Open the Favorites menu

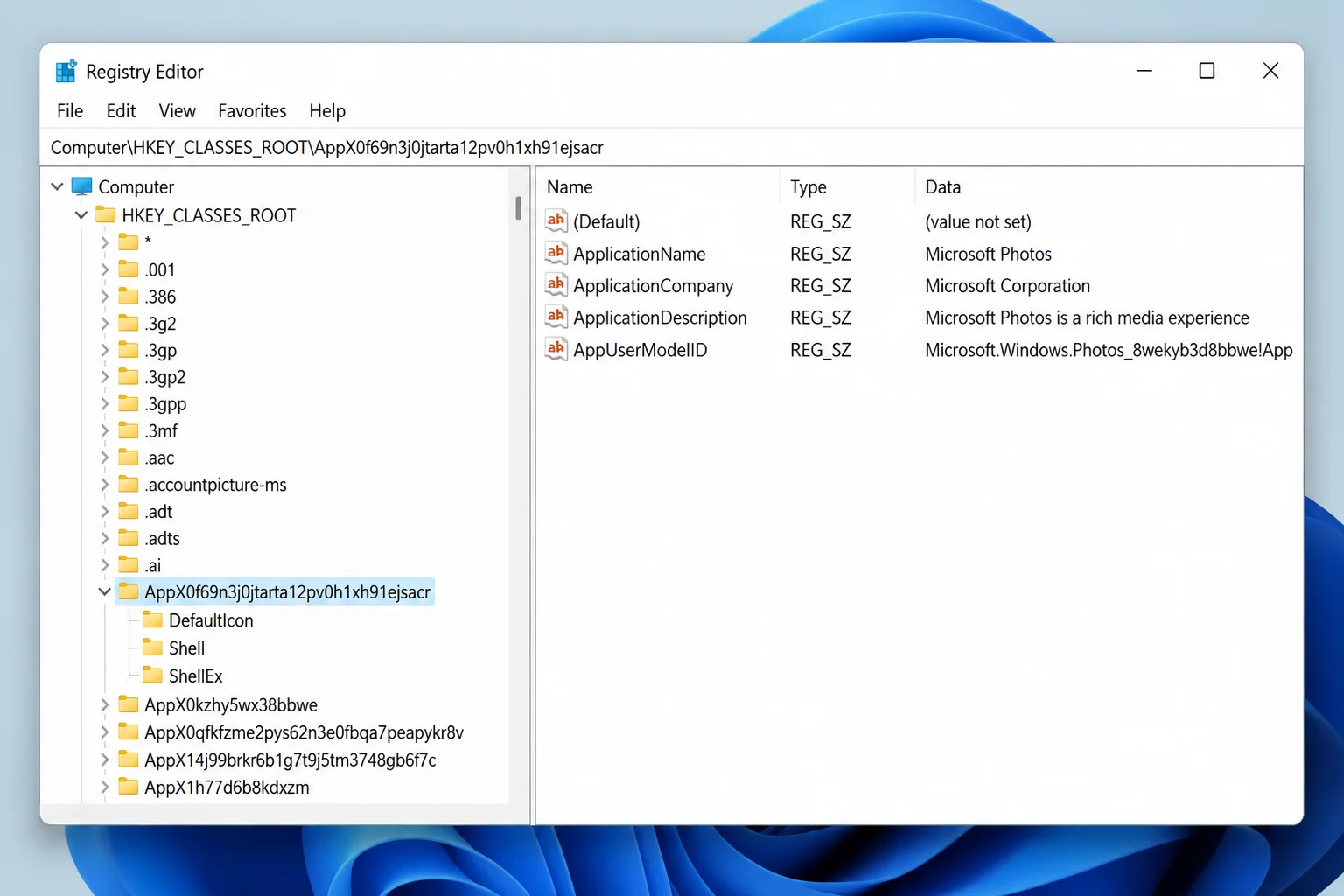click(x=252, y=110)
